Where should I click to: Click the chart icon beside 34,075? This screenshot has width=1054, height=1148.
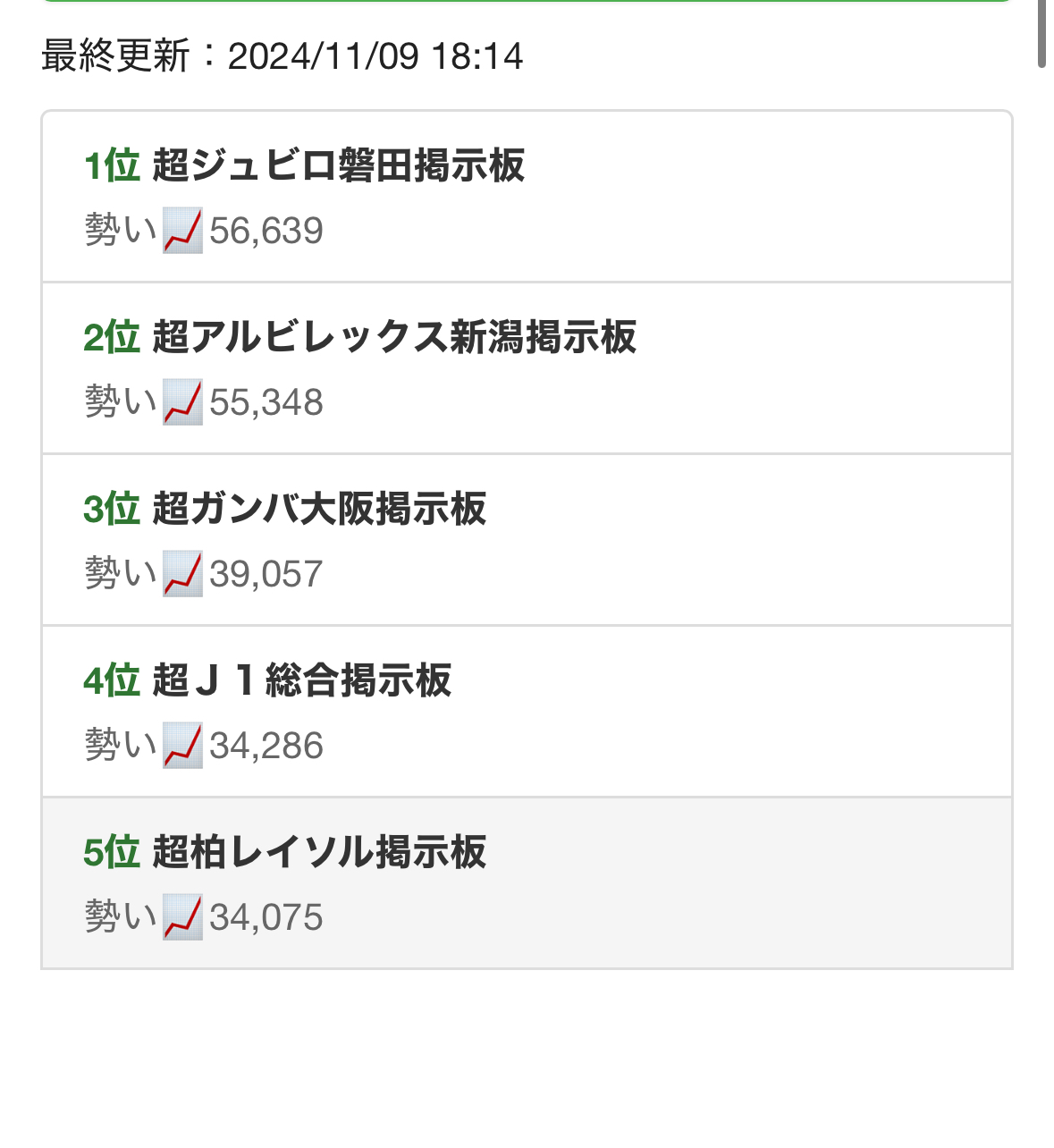pos(182,917)
